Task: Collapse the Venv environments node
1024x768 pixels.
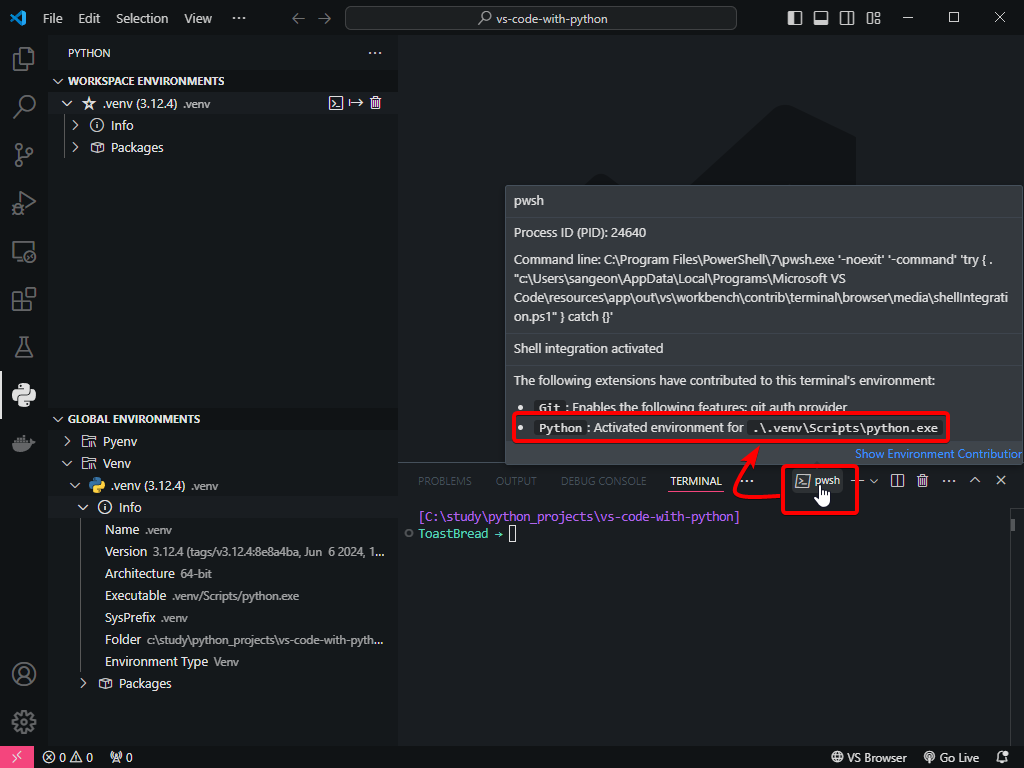Action: (x=67, y=464)
